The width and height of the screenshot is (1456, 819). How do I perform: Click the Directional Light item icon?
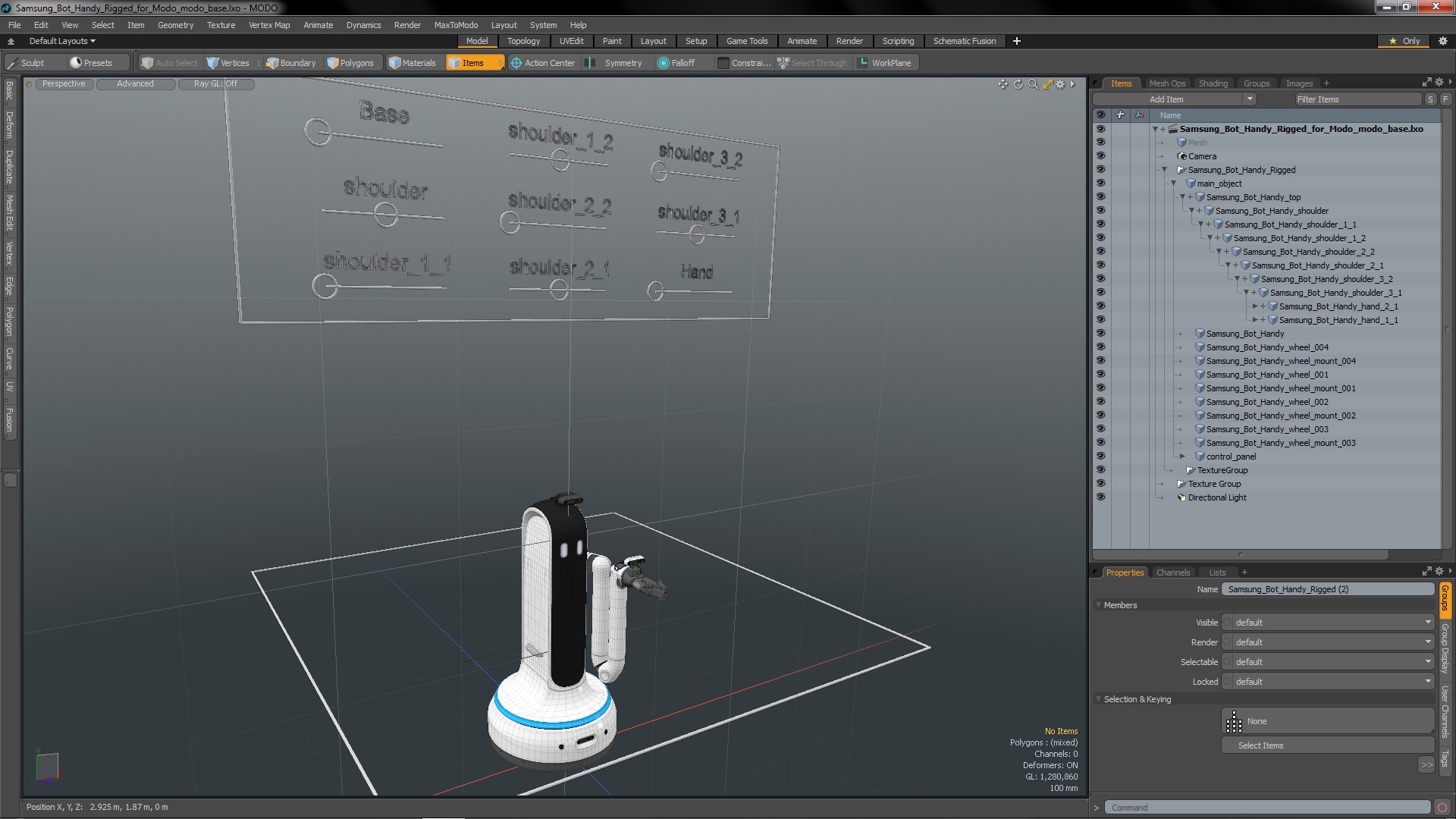coord(1181,497)
